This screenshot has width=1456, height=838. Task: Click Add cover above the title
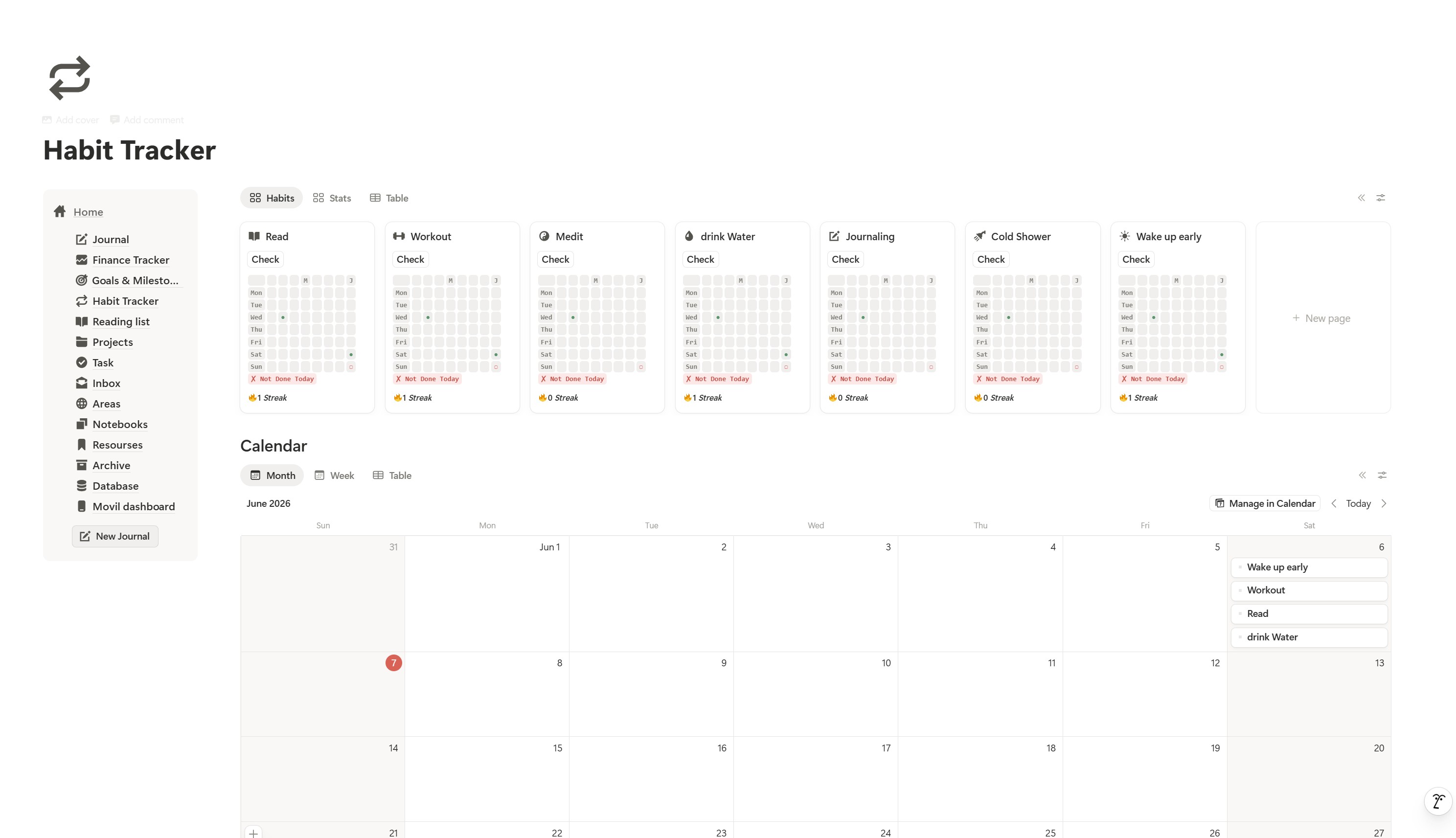[x=71, y=120]
